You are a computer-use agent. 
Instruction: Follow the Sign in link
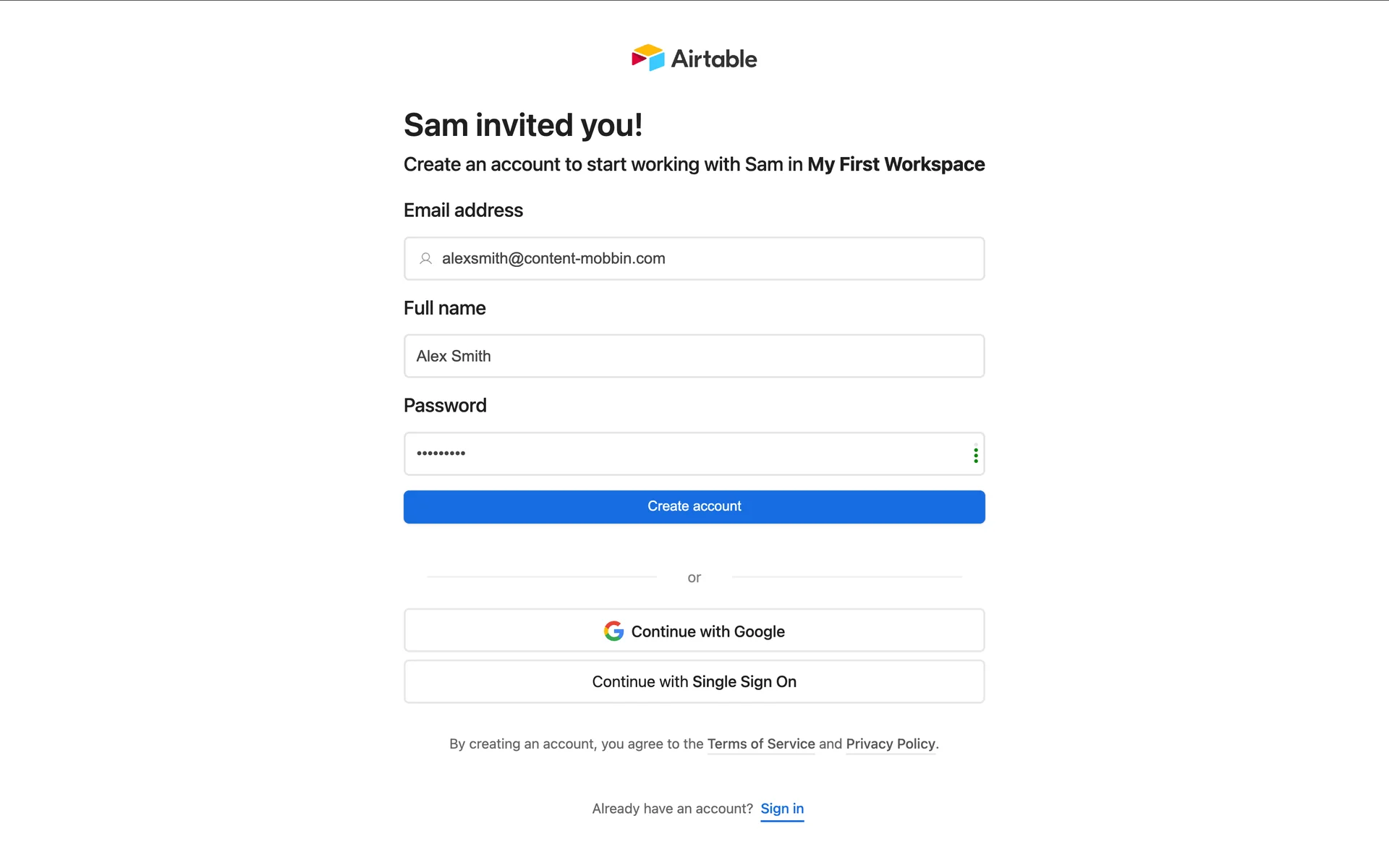click(x=781, y=809)
